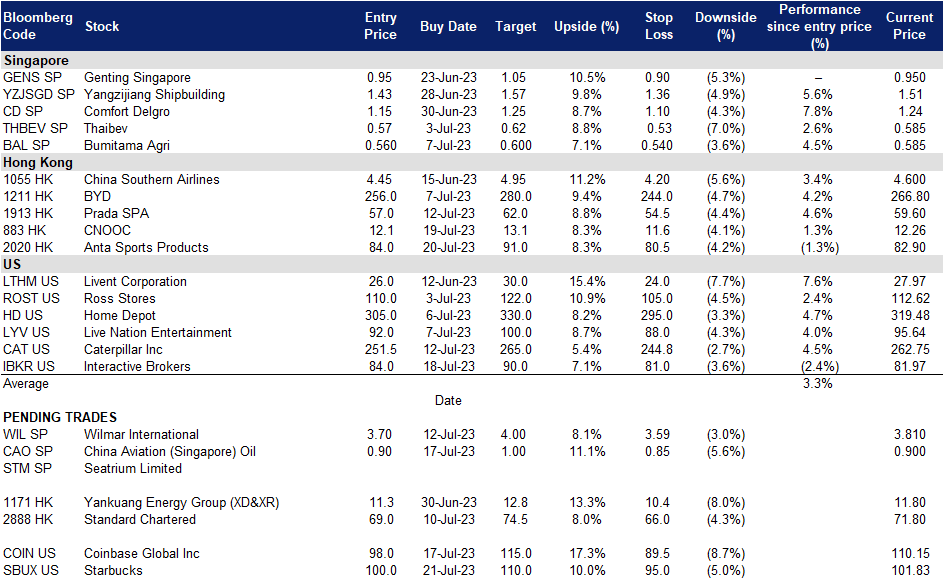This screenshot has height=579, width=943.
Task: Click the 'BYD' stock name
Action: (97, 196)
